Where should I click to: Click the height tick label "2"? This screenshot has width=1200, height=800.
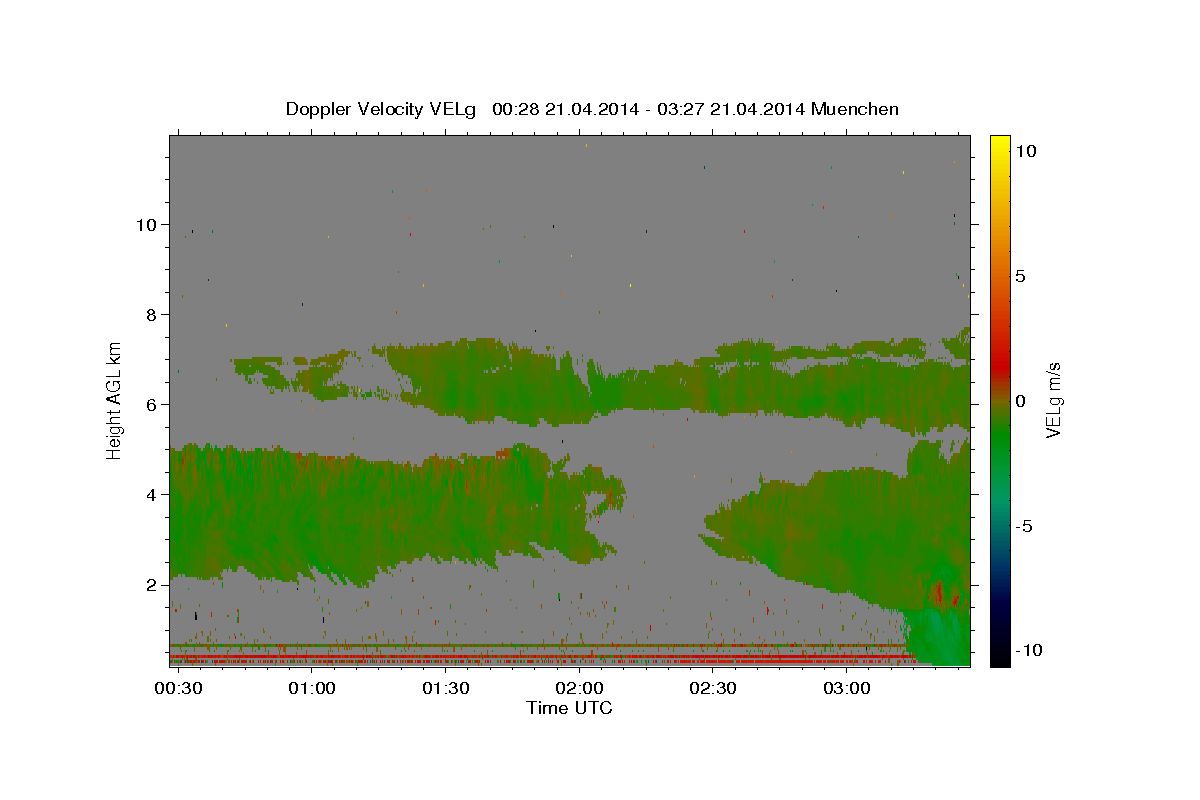tap(151, 585)
